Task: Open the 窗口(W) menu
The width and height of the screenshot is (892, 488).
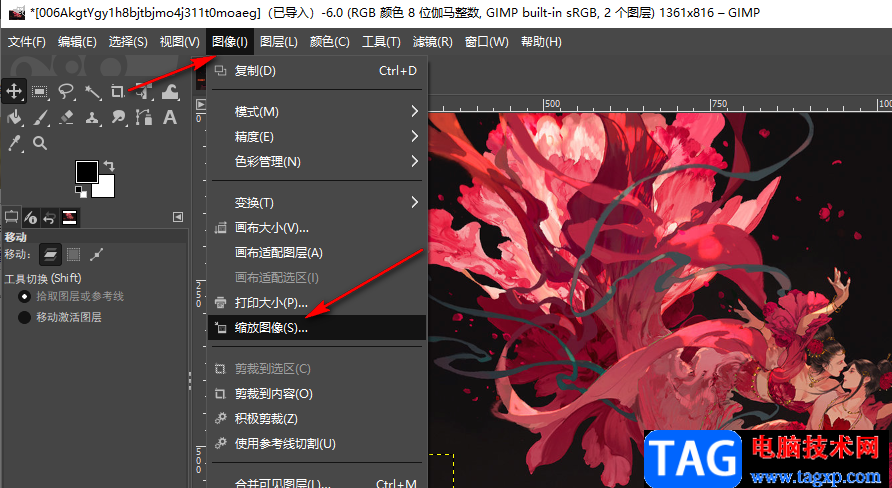Action: point(486,42)
